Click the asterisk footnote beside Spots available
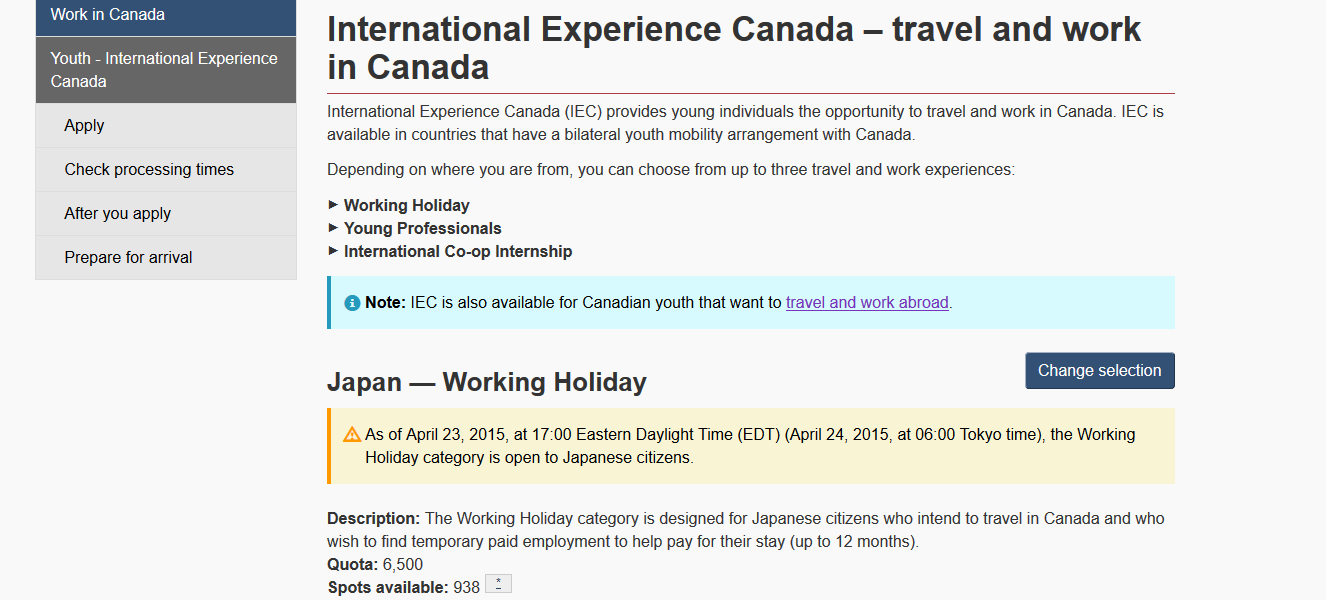The image size is (1326, 600). [x=498, y=585]
